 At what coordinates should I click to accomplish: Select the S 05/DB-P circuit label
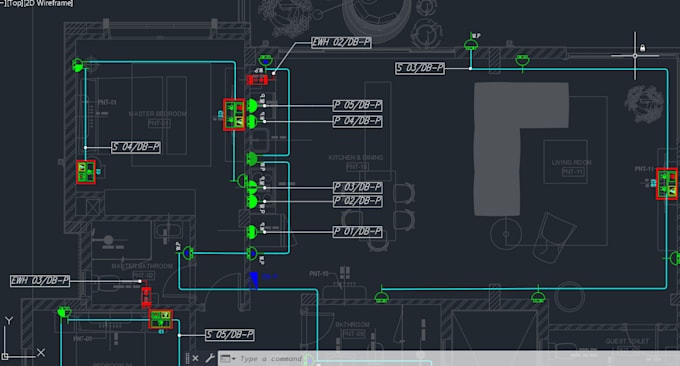click(229, 334)
